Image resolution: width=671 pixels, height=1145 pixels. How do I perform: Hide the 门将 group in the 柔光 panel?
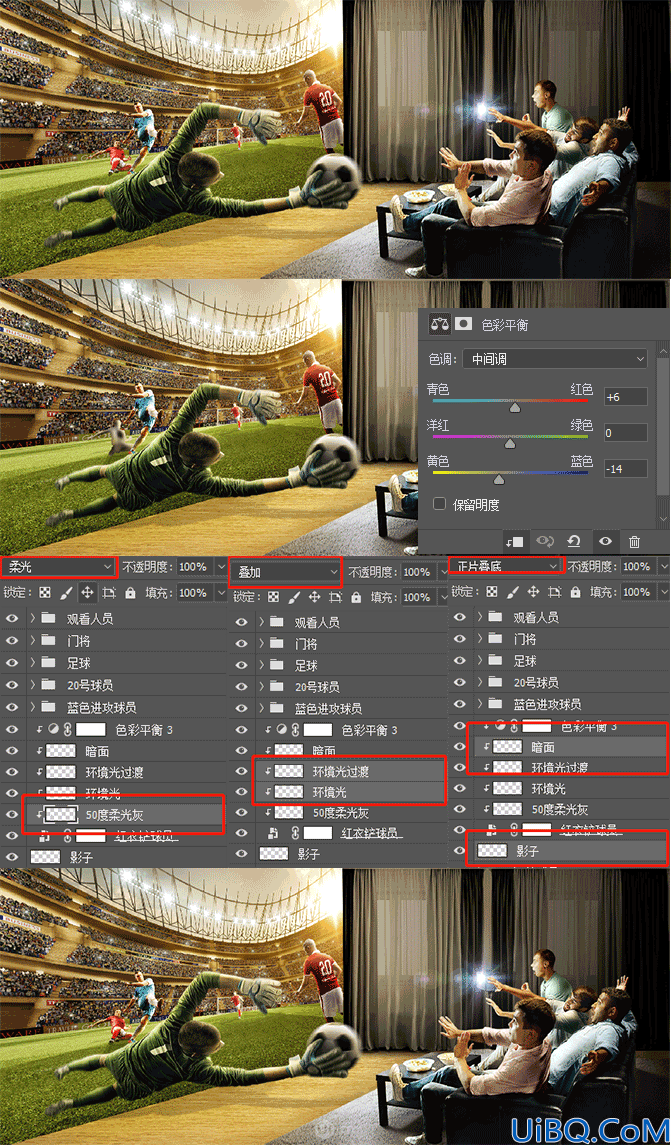pos(12,640)
